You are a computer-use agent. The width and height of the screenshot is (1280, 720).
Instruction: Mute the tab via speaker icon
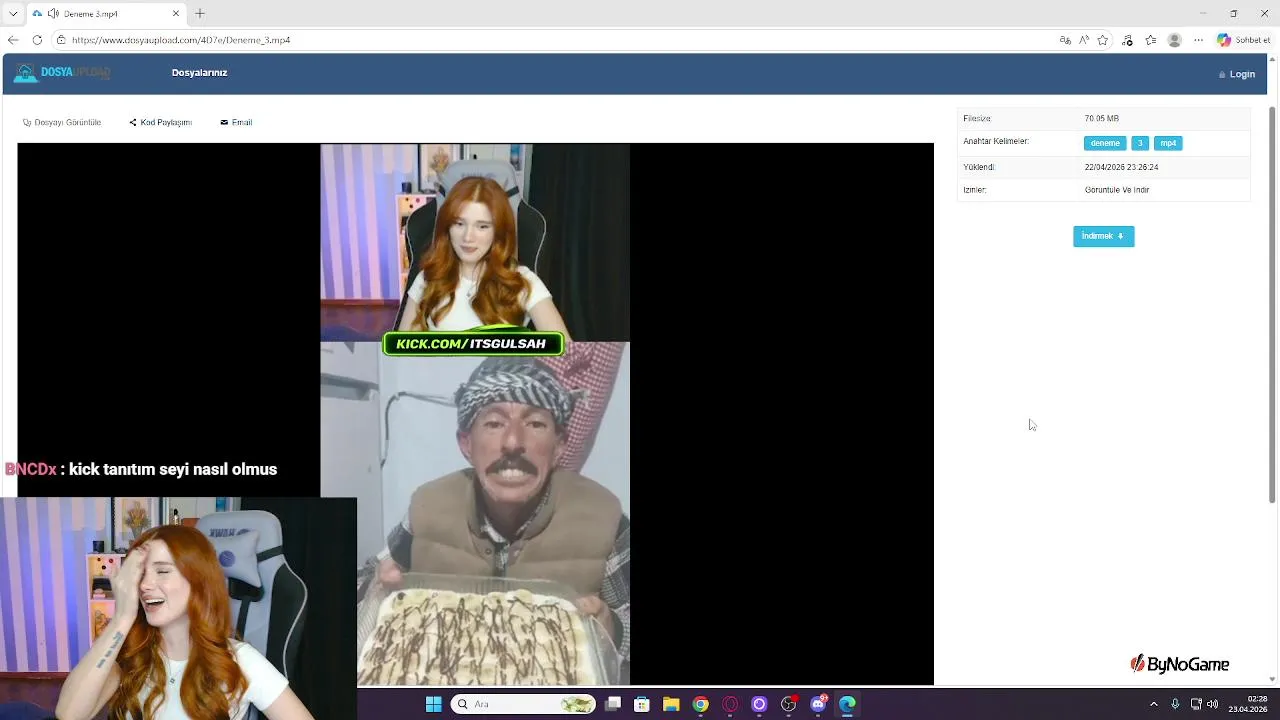(x=53, y=14)
